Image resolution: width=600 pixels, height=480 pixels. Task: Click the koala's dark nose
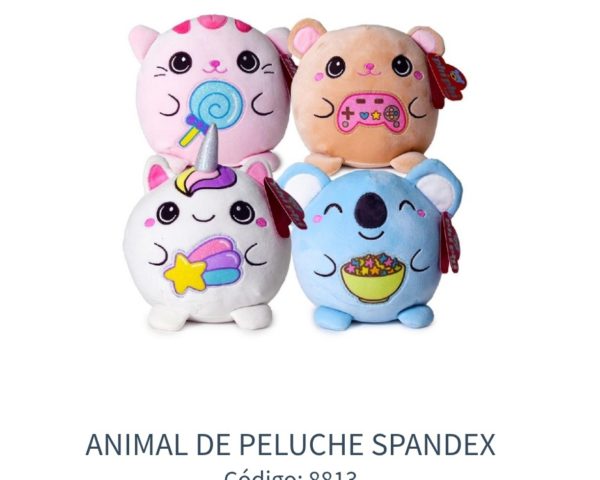(x=370, y=211)
